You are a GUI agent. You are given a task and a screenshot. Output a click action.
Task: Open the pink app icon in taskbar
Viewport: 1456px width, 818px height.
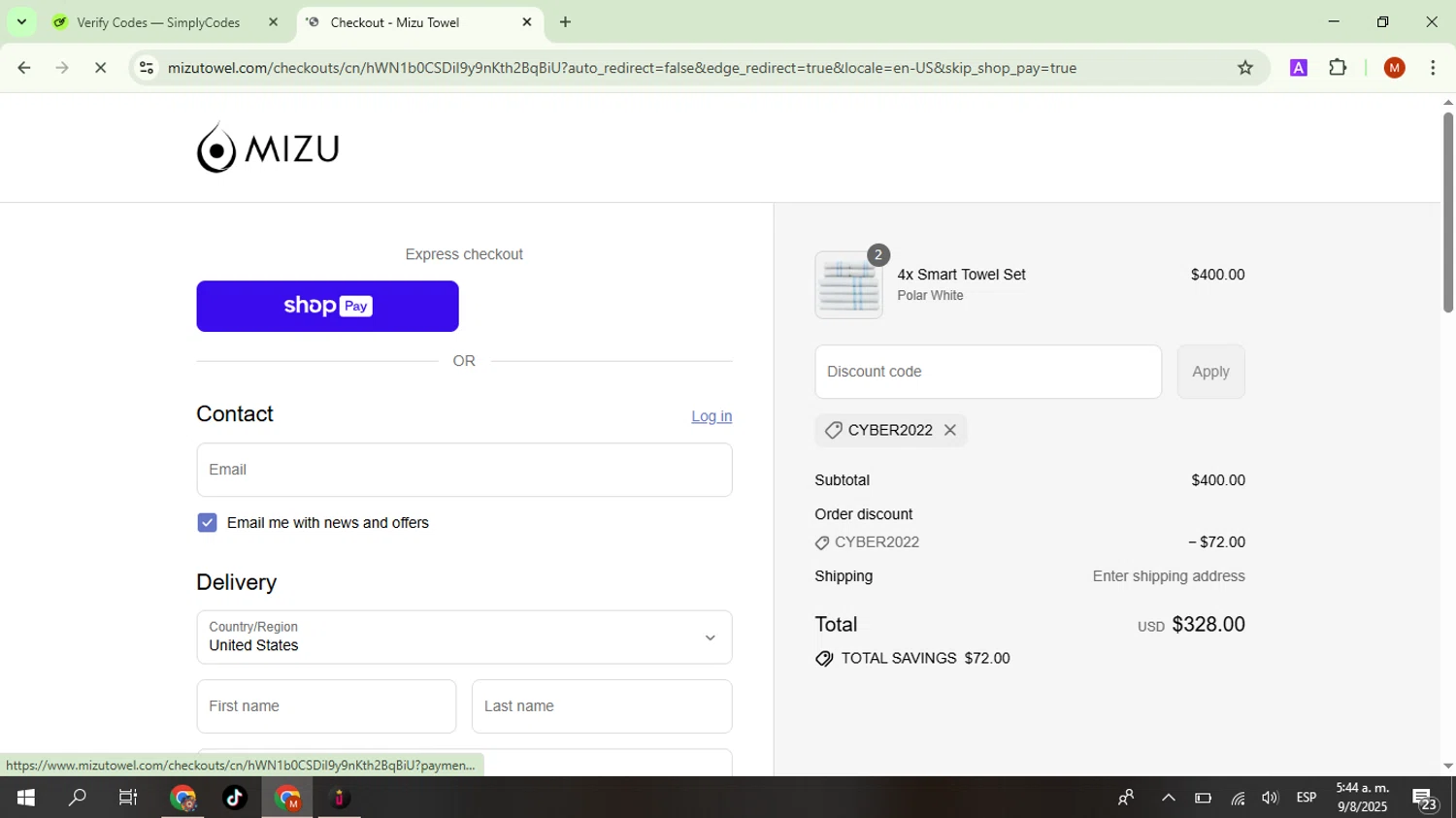tap(339, 798)
